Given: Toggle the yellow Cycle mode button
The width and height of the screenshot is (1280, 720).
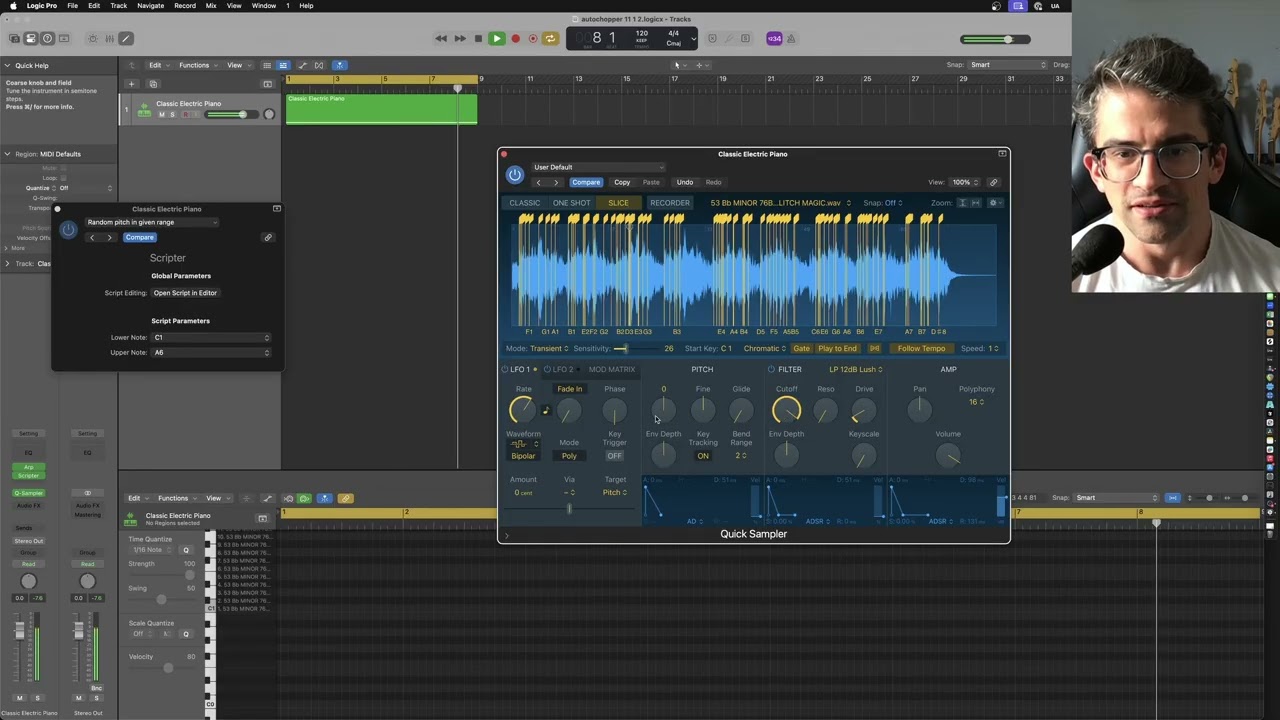Looking at the screenshot, I should tap(550, 39).
